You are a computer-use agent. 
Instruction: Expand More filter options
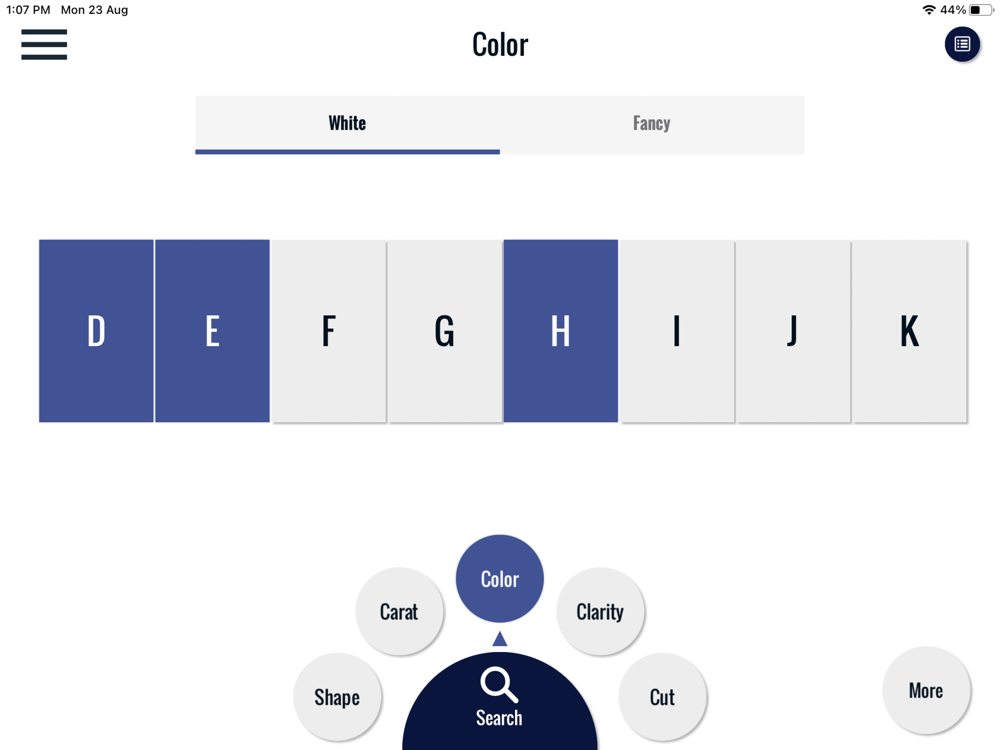[926, 690]
